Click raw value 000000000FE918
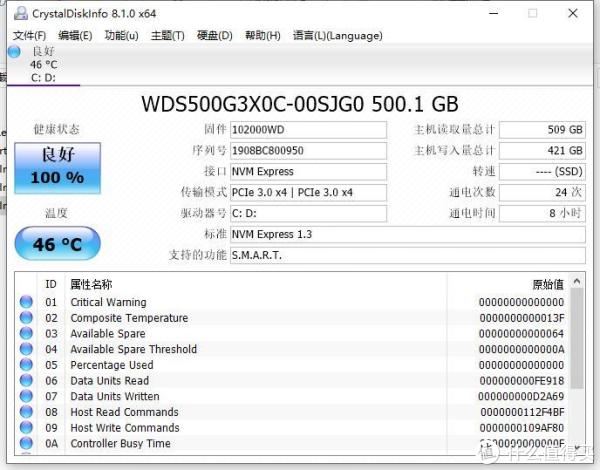600x470 pixels. tap(522, 380)
